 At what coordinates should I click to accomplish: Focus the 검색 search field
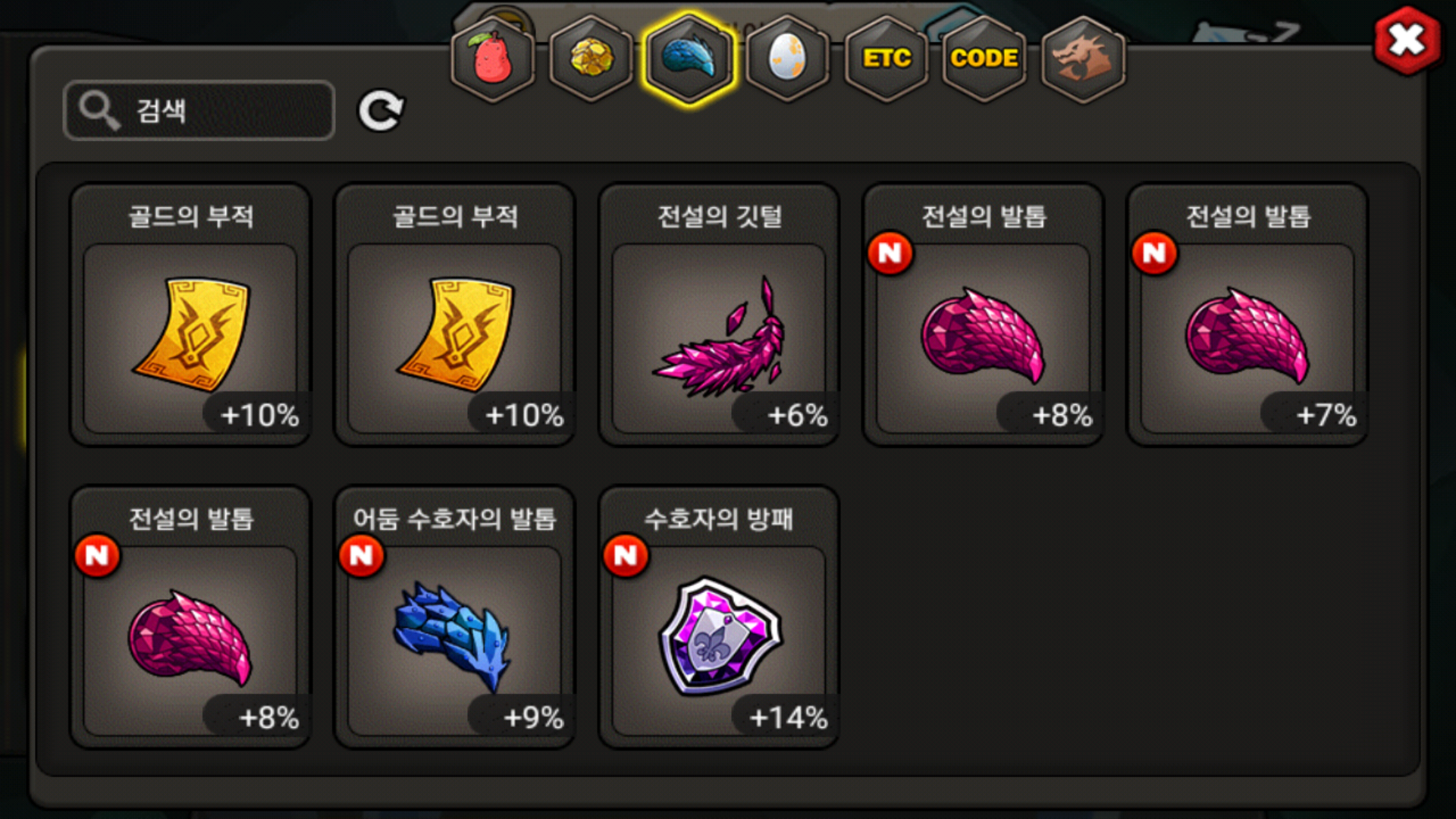[x=199, y=111]
